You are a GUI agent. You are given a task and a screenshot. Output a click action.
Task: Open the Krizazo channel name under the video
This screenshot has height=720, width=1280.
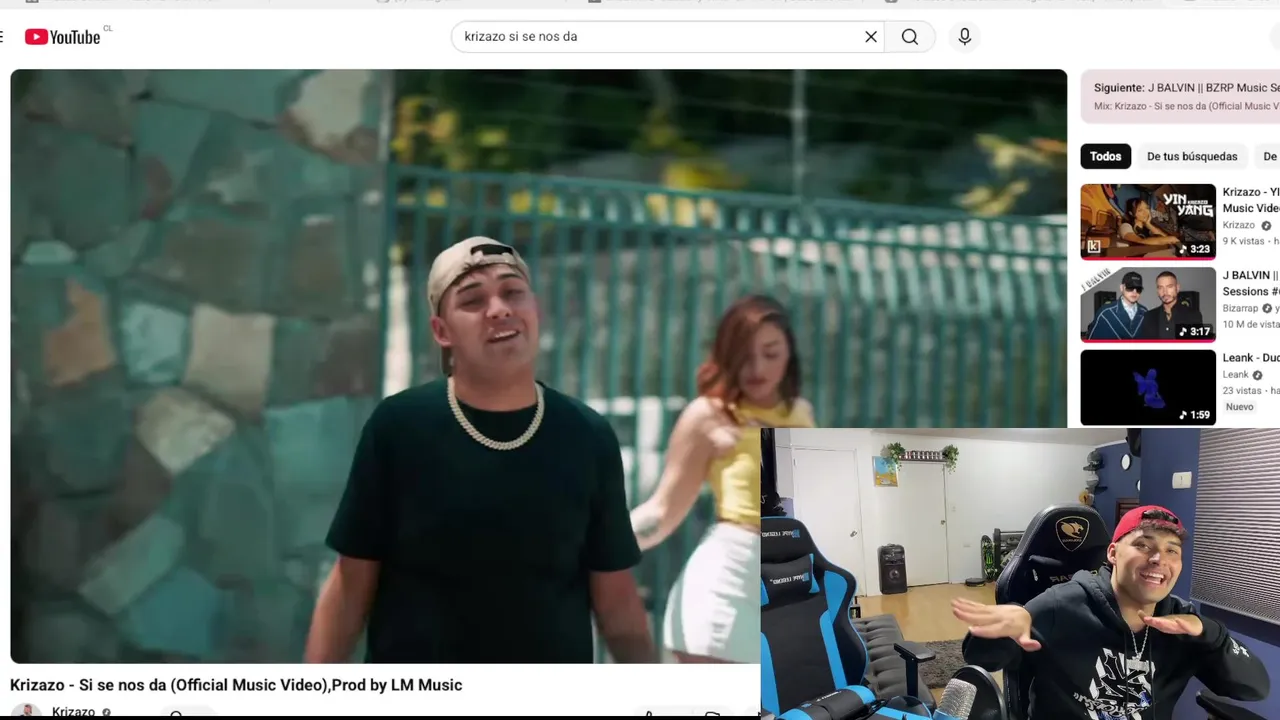[73, 712]
